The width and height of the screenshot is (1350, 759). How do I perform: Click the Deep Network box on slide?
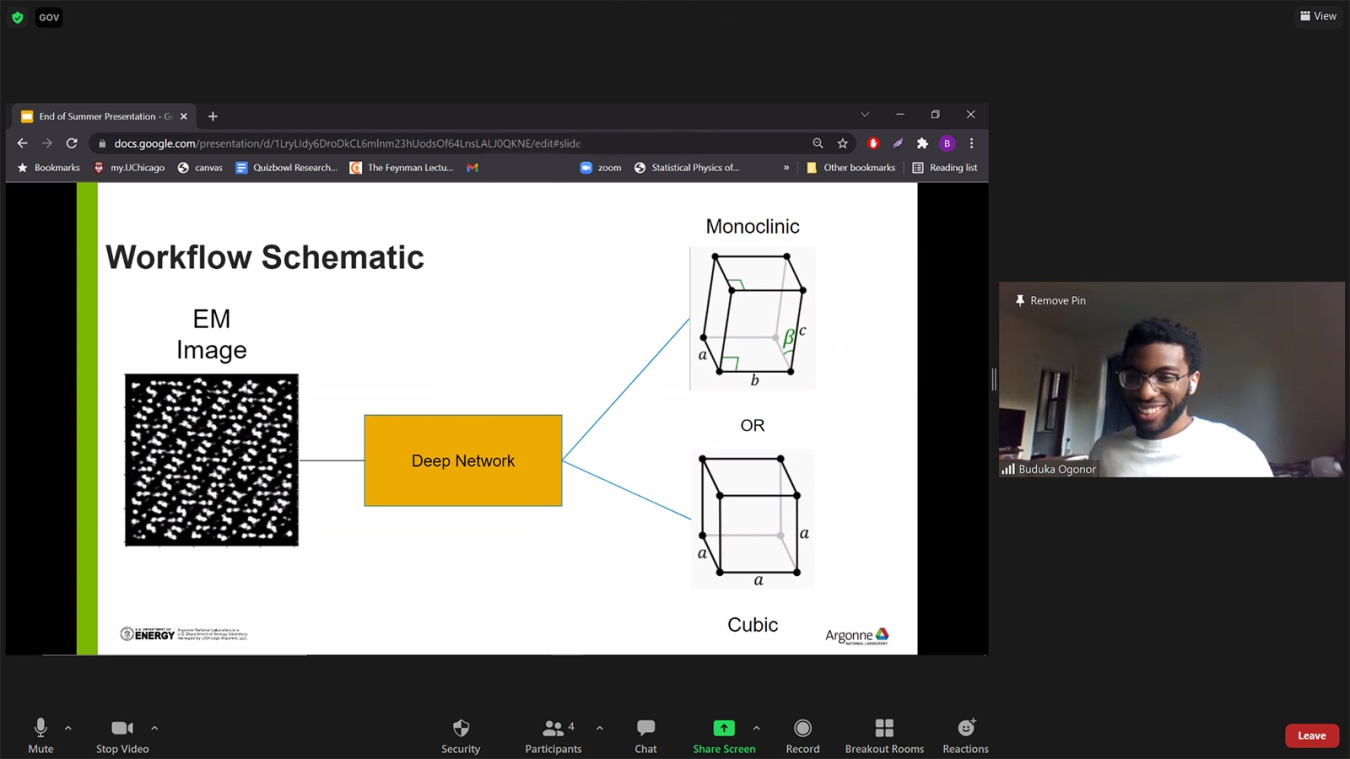click(x=463, y=461)
